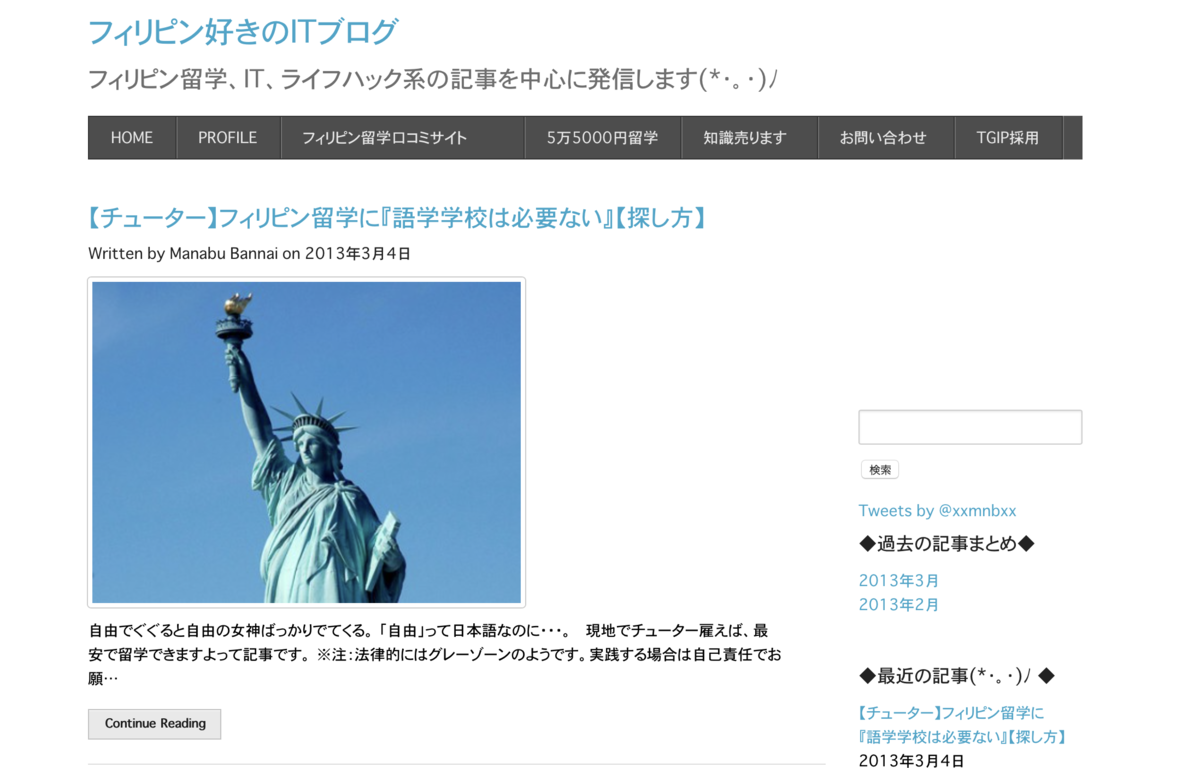Focus the sidebar search input field
1200x768 pixels.
970,427
